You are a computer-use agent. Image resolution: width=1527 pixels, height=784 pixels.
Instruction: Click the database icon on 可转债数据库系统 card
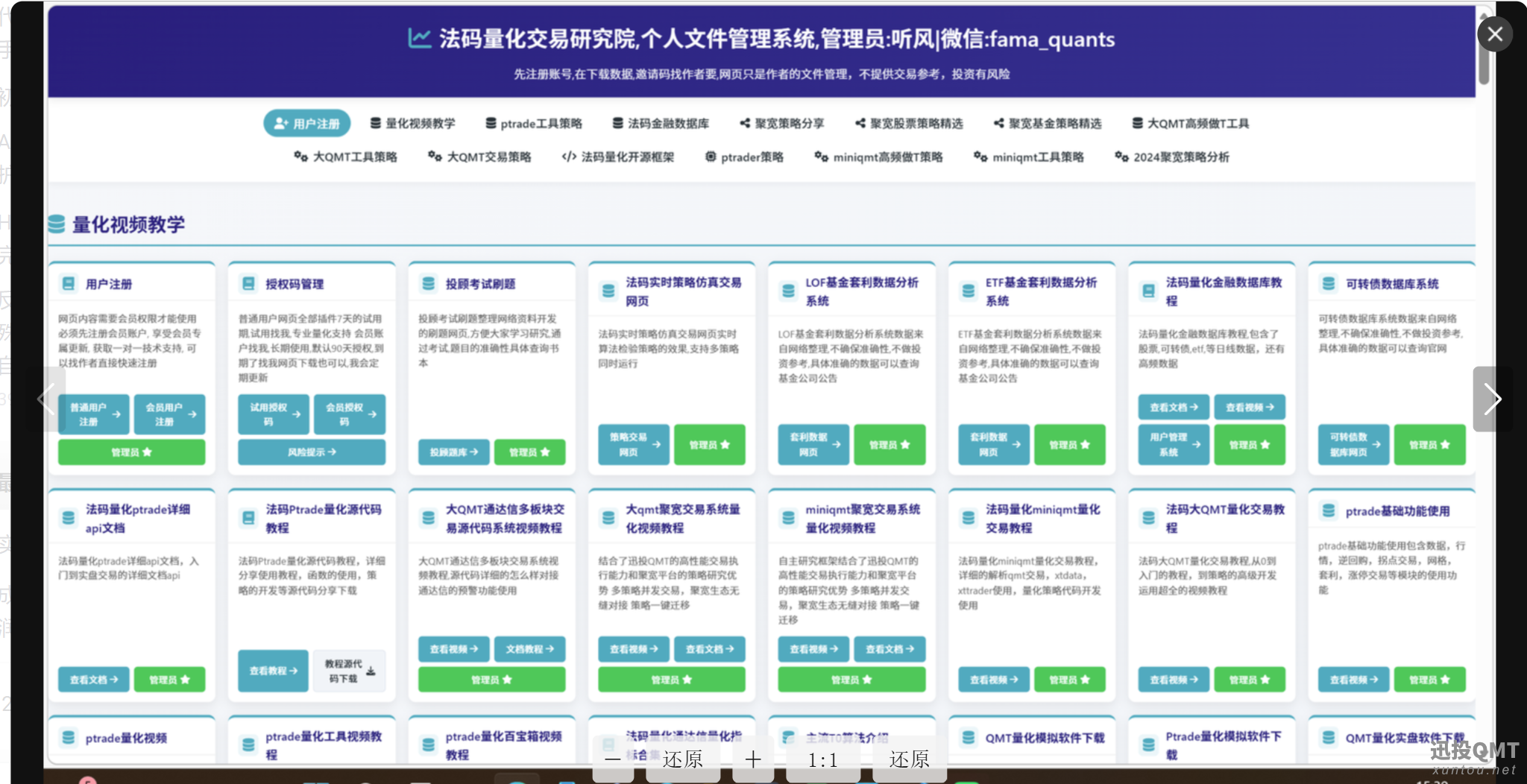click(1329, 284)
